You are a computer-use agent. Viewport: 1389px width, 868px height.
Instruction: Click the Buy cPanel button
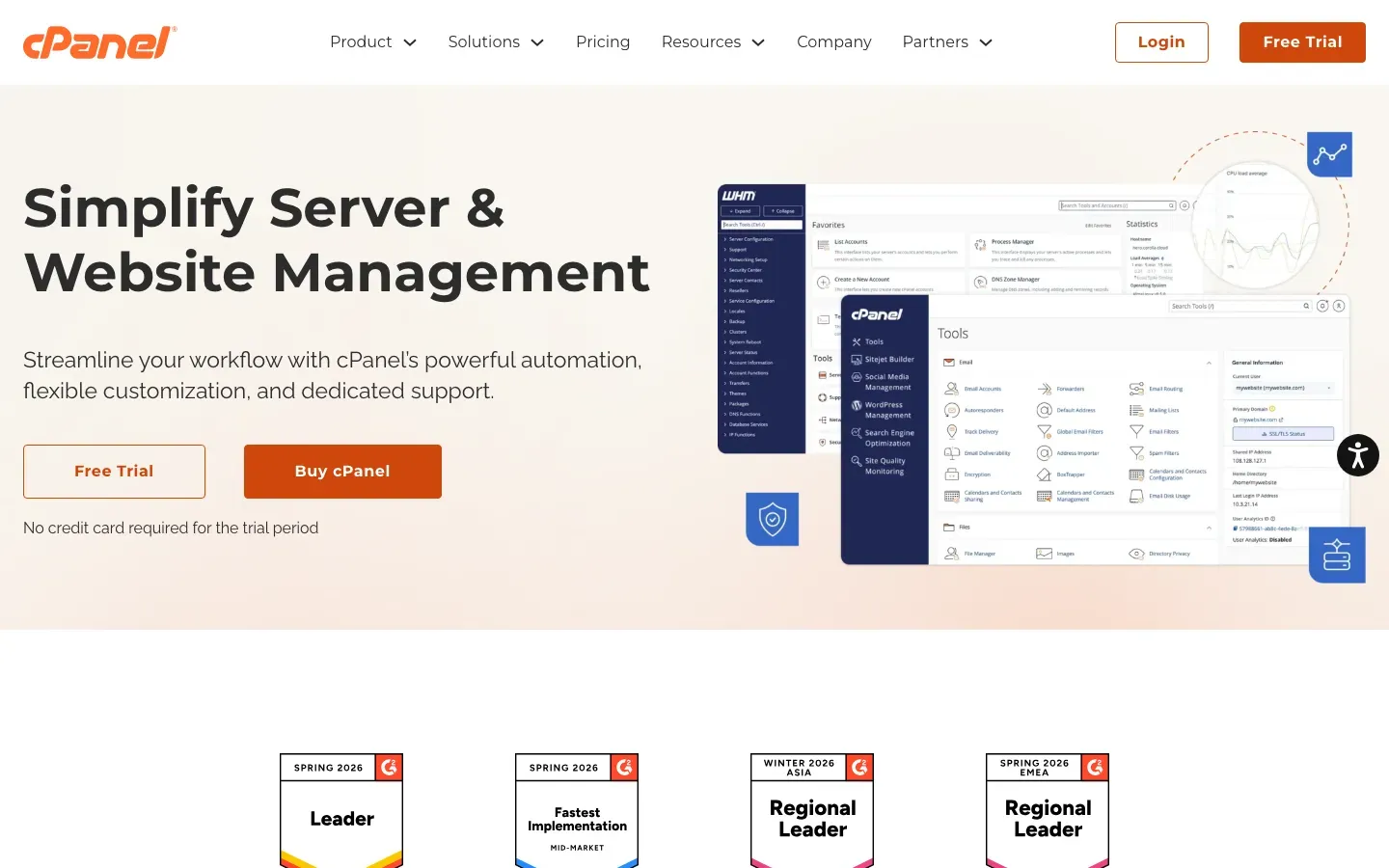point(342,472)
